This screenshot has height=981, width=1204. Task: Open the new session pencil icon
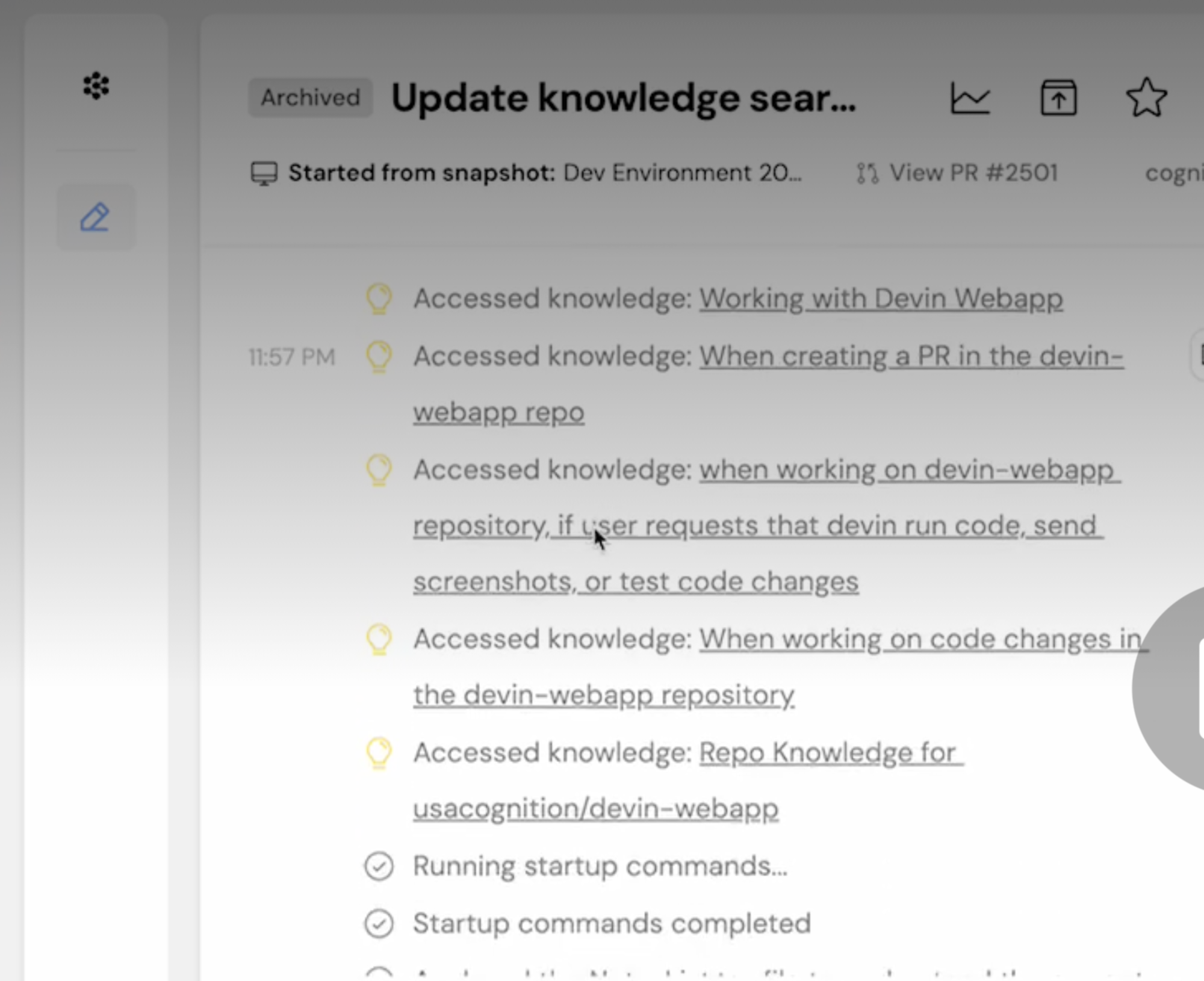tap(95, 217)
